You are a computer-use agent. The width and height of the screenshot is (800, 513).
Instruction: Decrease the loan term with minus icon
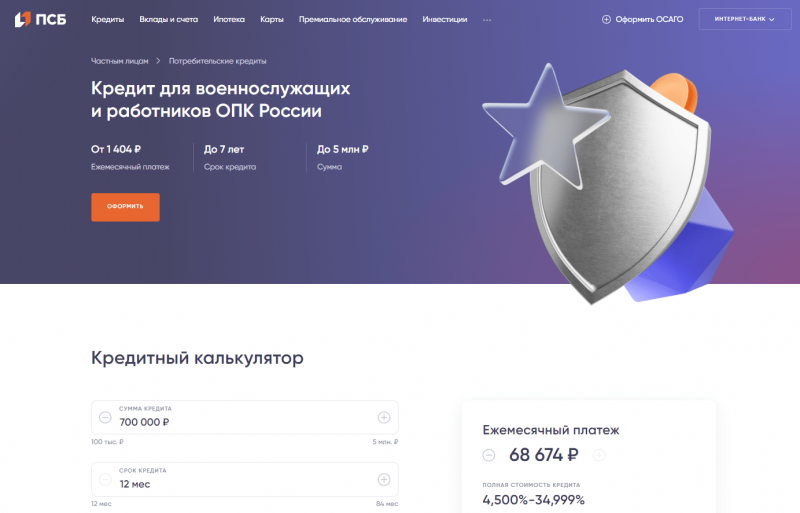(106, 479)
